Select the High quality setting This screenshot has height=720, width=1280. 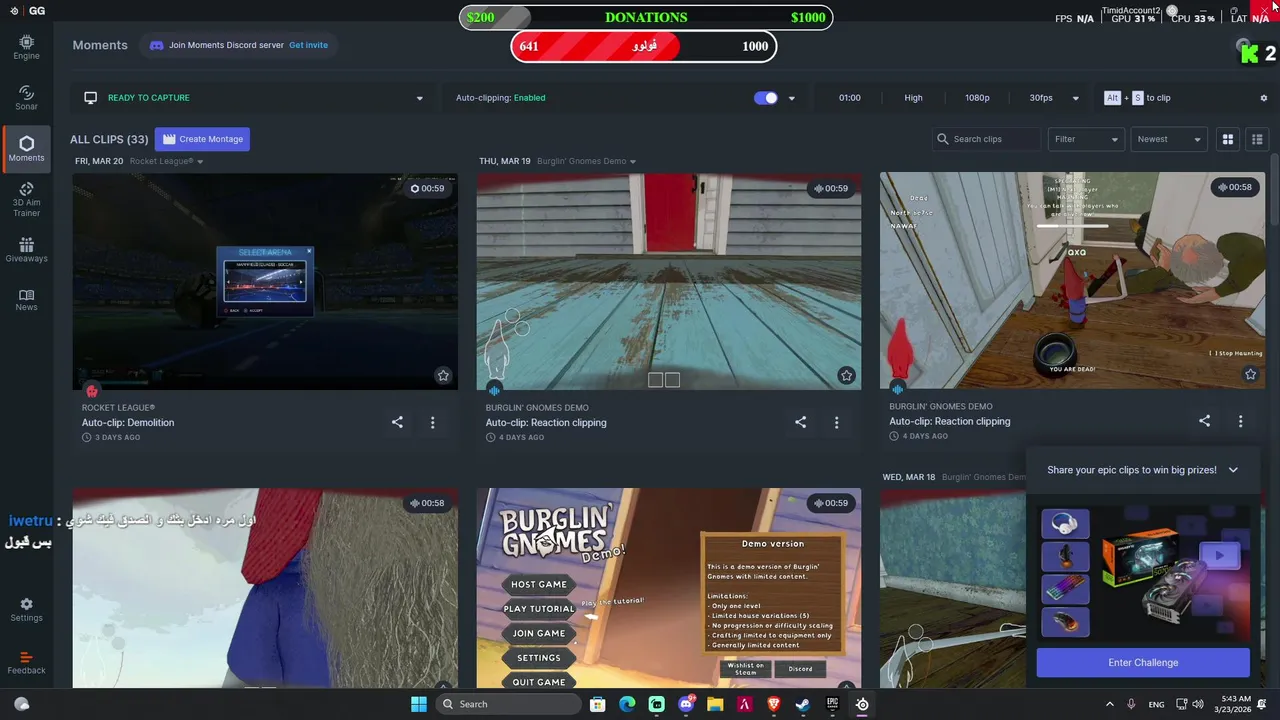pos(913,98)
